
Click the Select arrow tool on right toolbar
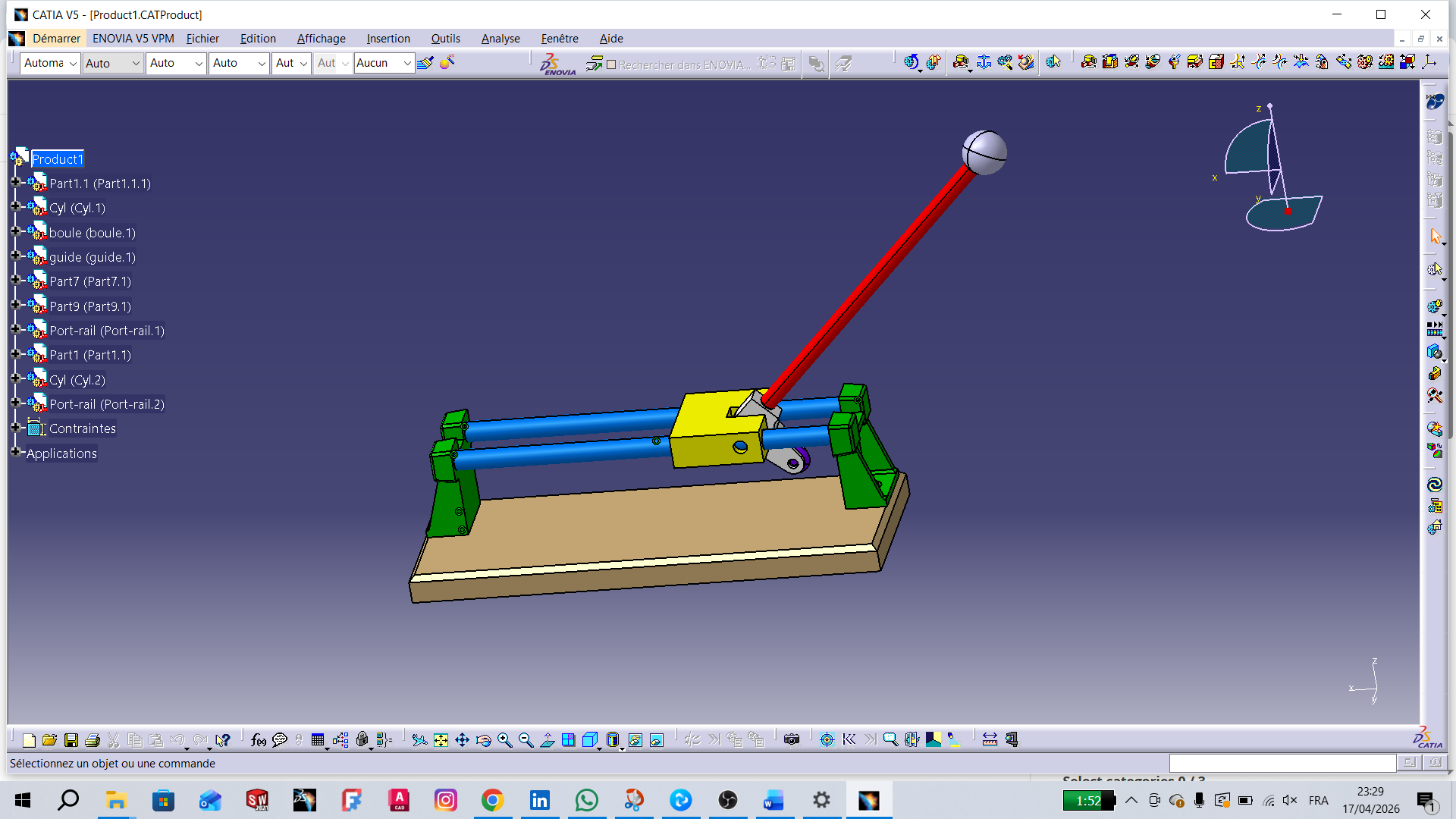click(x=1436, y=237)
